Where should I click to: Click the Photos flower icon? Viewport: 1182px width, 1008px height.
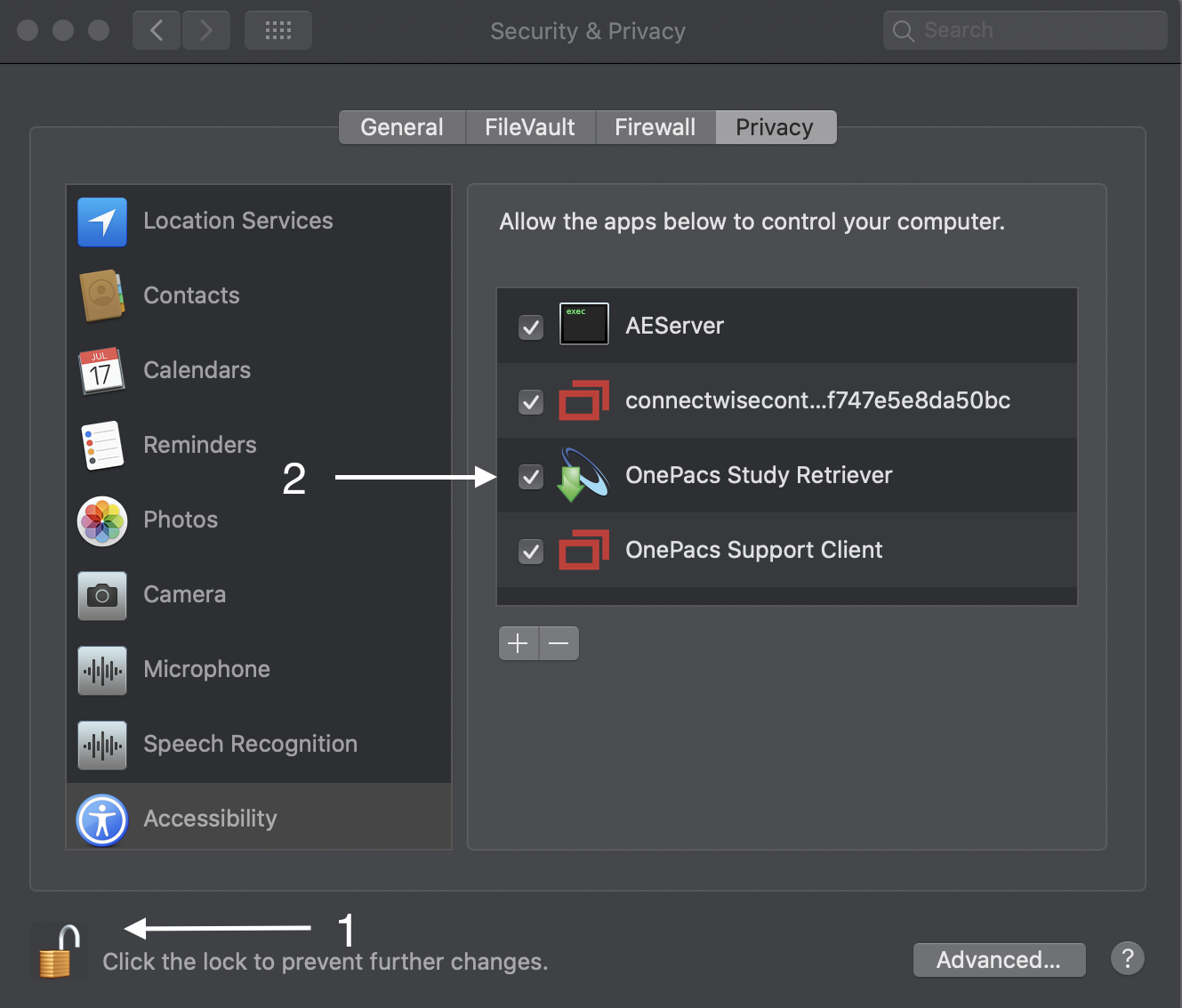pos(102,520)
